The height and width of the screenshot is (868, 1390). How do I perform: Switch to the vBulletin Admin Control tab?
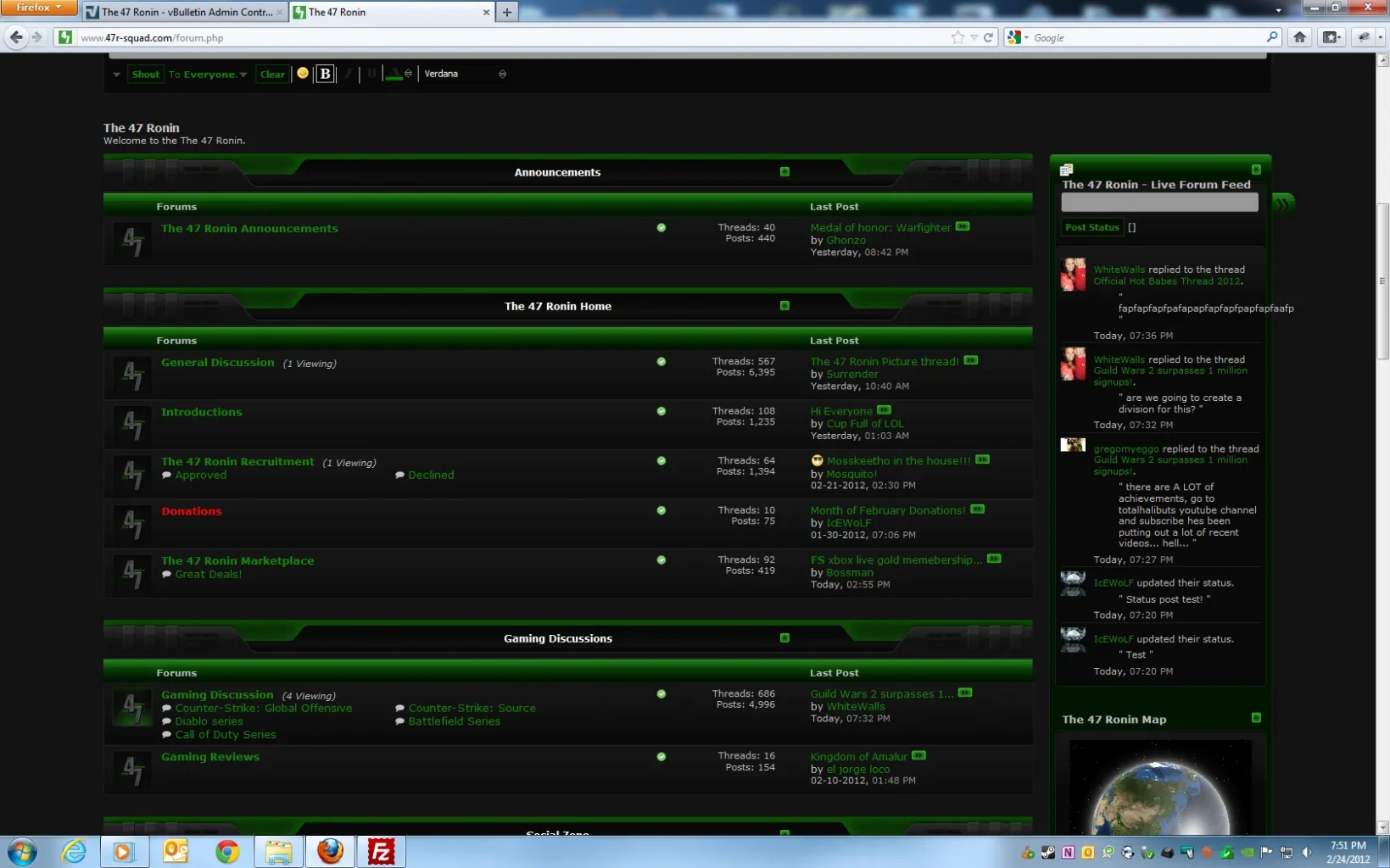point(187,12)
